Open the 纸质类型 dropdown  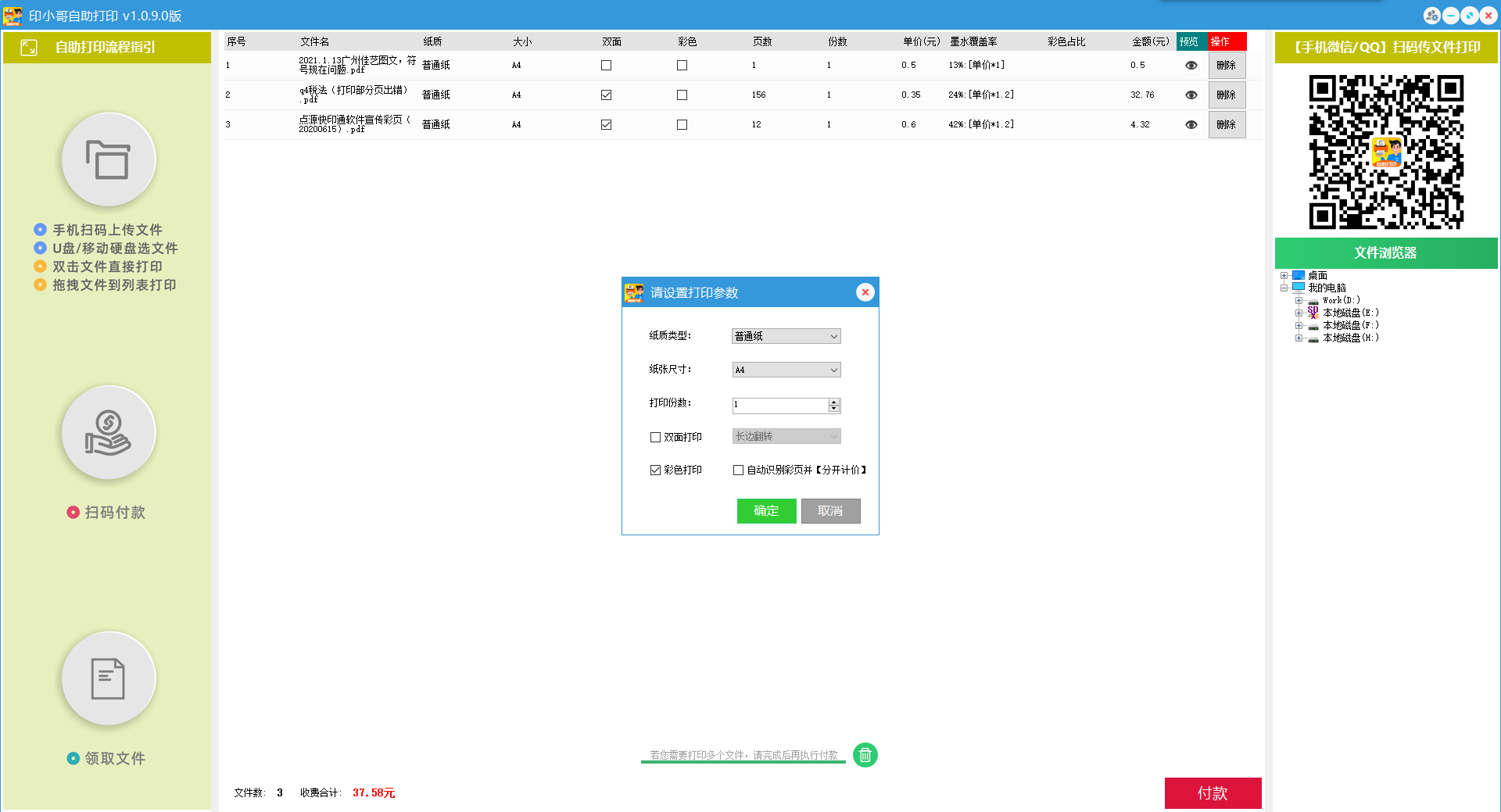pos(786,336)
